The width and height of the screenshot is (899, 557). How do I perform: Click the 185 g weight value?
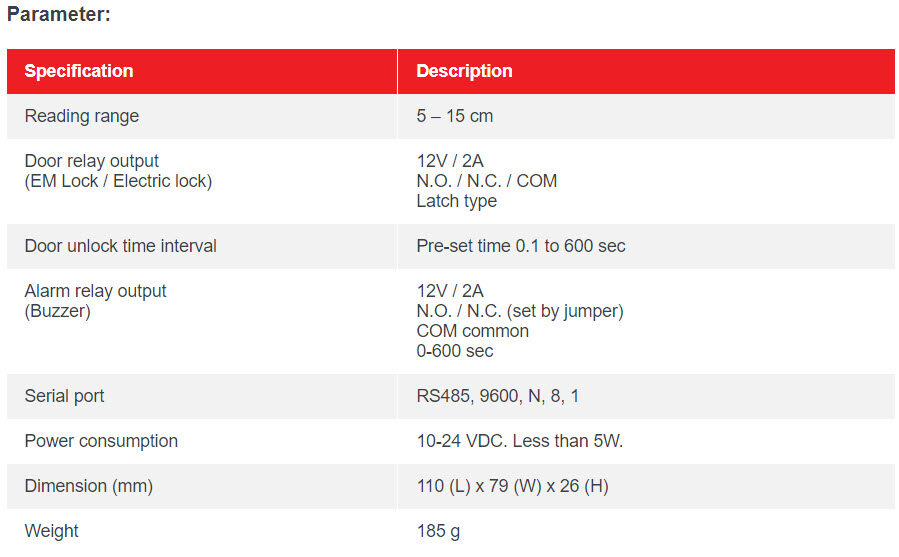tap(439, 532)
